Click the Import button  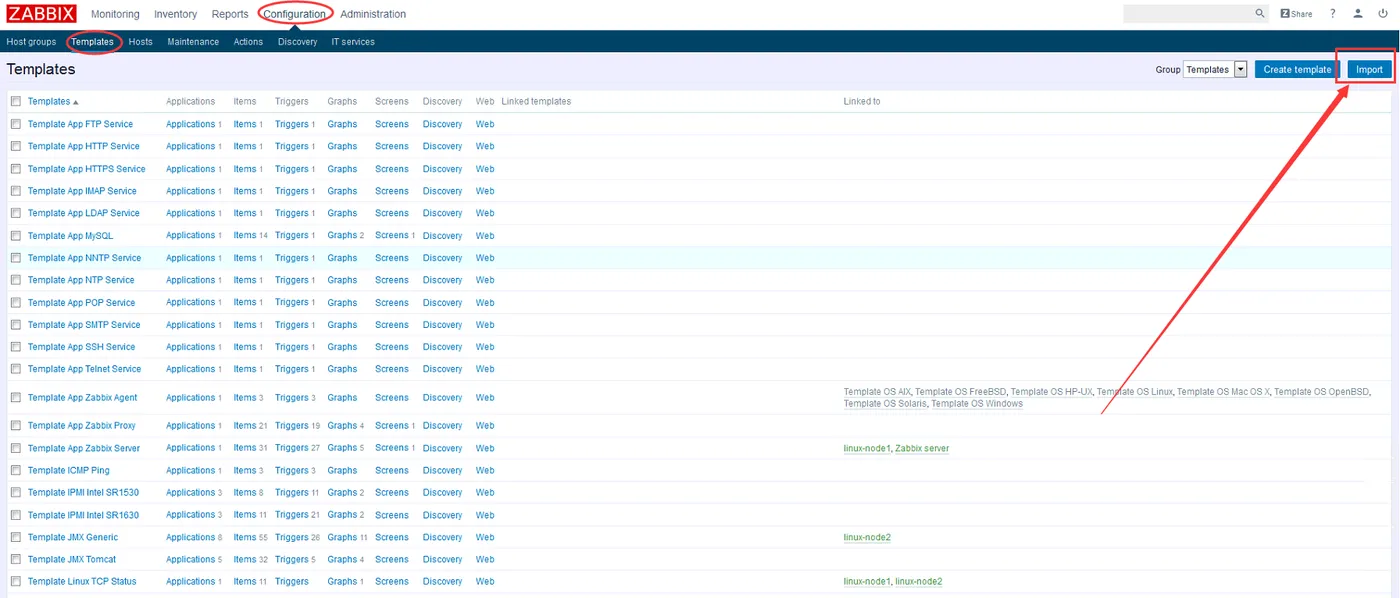pos(1369,69)
